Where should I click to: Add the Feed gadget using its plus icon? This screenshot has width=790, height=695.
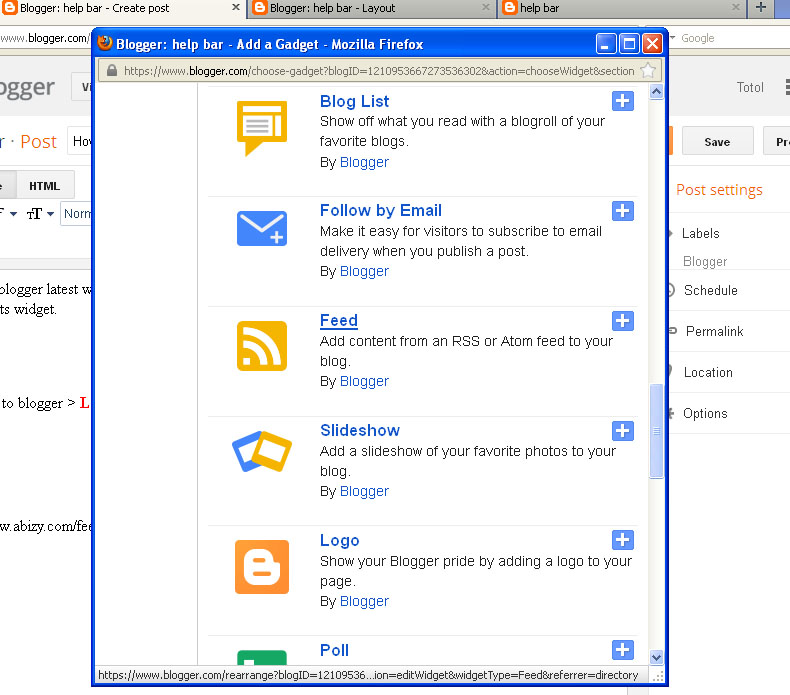click(623, 321)
